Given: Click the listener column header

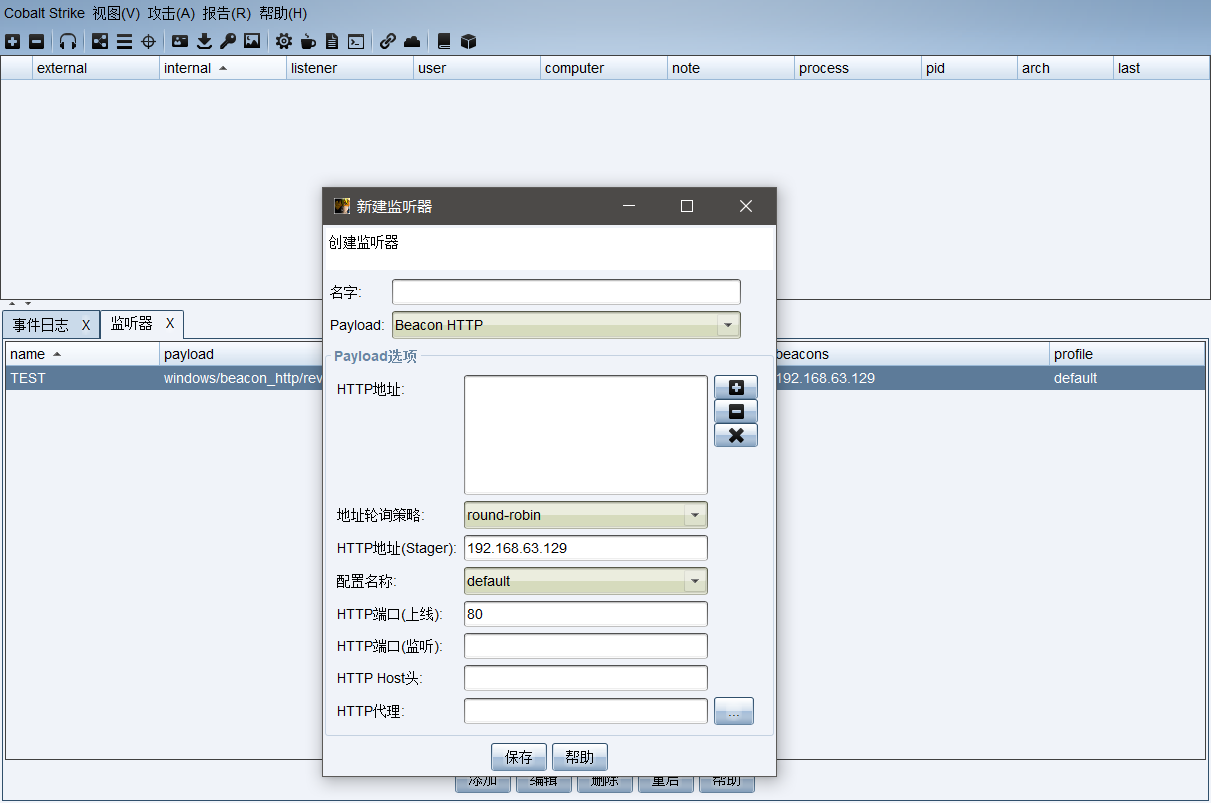Looking at the screenshot, I should point(350,68).
